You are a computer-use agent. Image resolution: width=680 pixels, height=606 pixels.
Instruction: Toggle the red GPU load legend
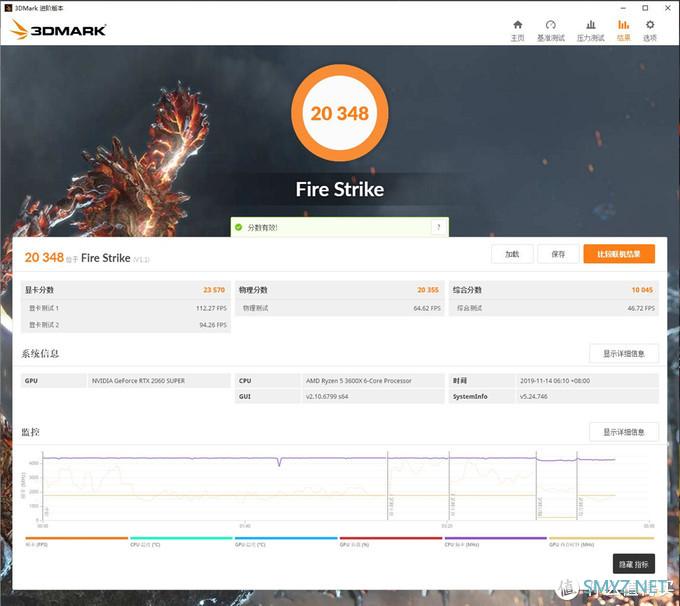coord(391,538)
